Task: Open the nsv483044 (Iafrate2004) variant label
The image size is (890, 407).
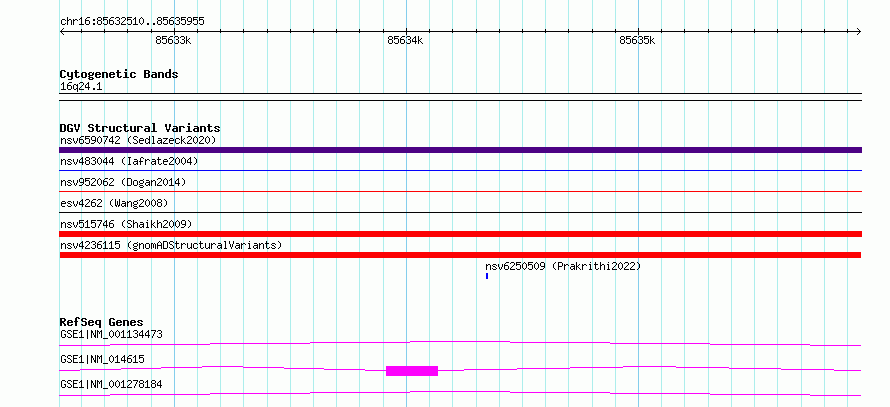Action: (x=129, y=162)
